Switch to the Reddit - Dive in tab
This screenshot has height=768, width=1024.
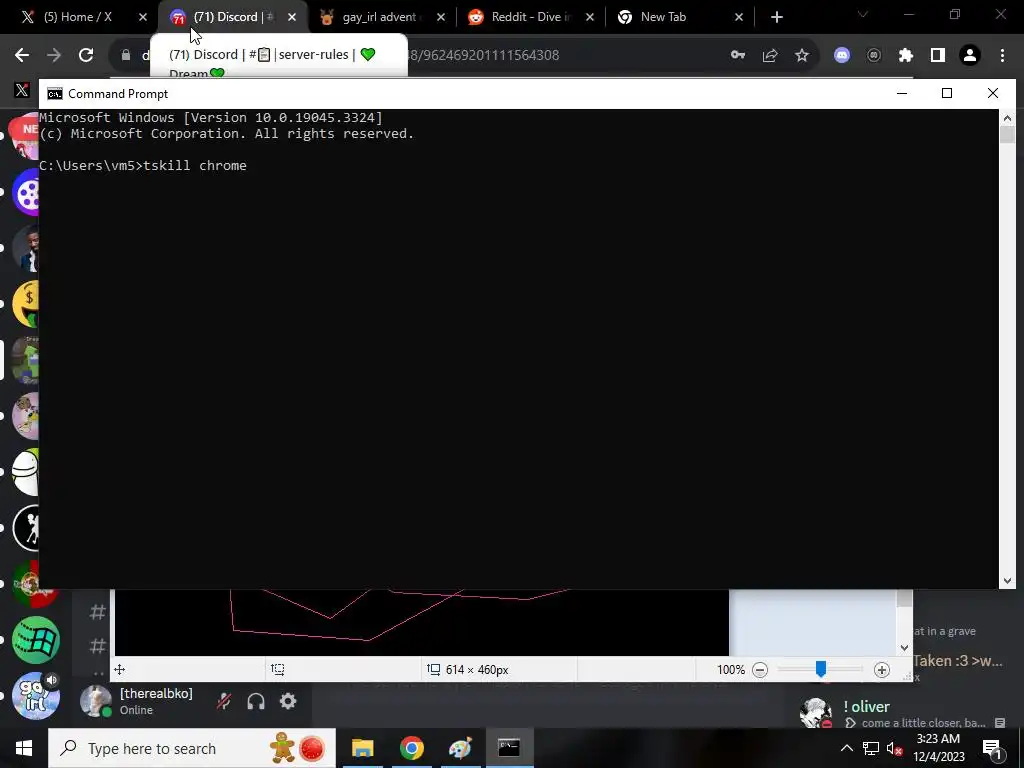tap(530, 17)
